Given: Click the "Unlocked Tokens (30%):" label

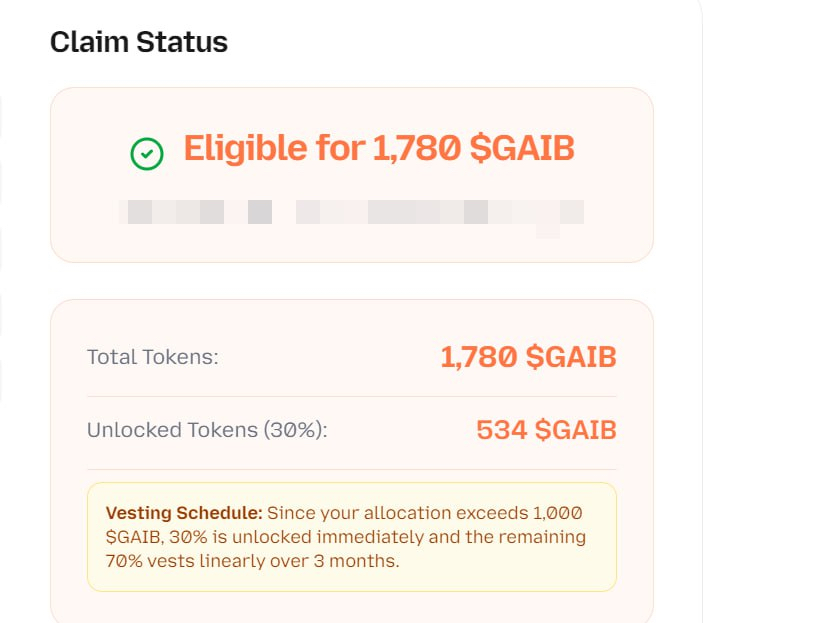Looking at the screenshot, I should click(x=207, y=430).
